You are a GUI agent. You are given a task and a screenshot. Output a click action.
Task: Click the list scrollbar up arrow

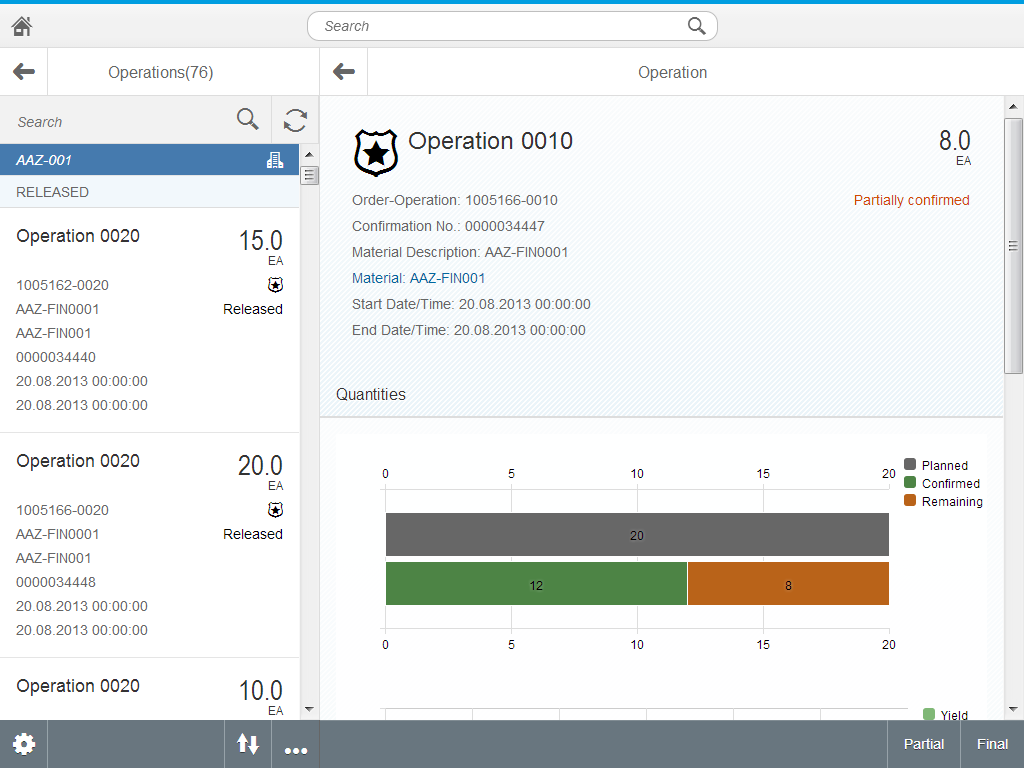point(309,155)
